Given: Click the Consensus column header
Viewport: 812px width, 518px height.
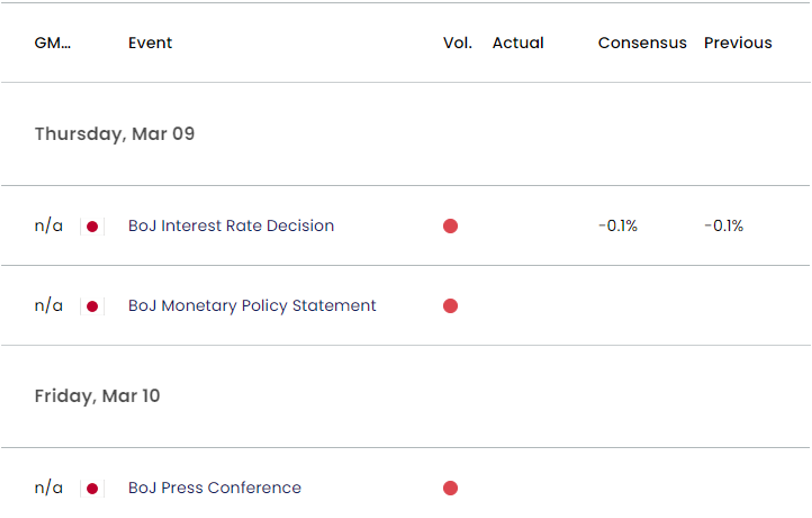Looking at the screenshot, I should tap(642, 43).
